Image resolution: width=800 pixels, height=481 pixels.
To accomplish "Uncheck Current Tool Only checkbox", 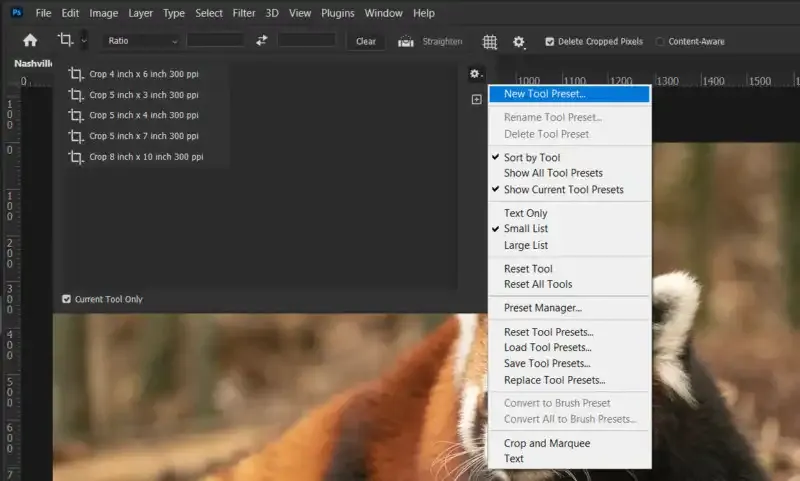I will [67, 299].
